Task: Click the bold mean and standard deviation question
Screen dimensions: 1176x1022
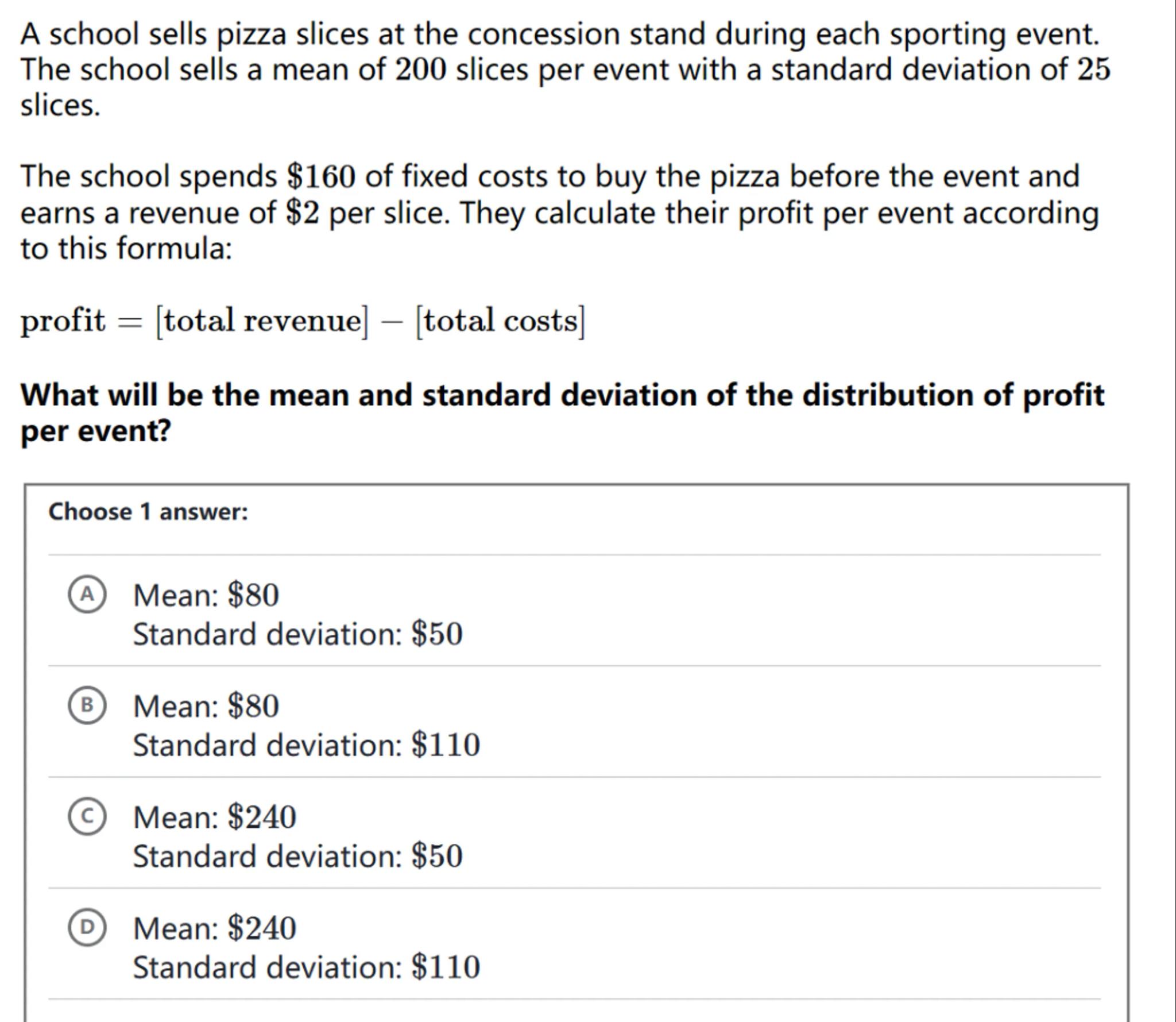Action: point(562,412)
